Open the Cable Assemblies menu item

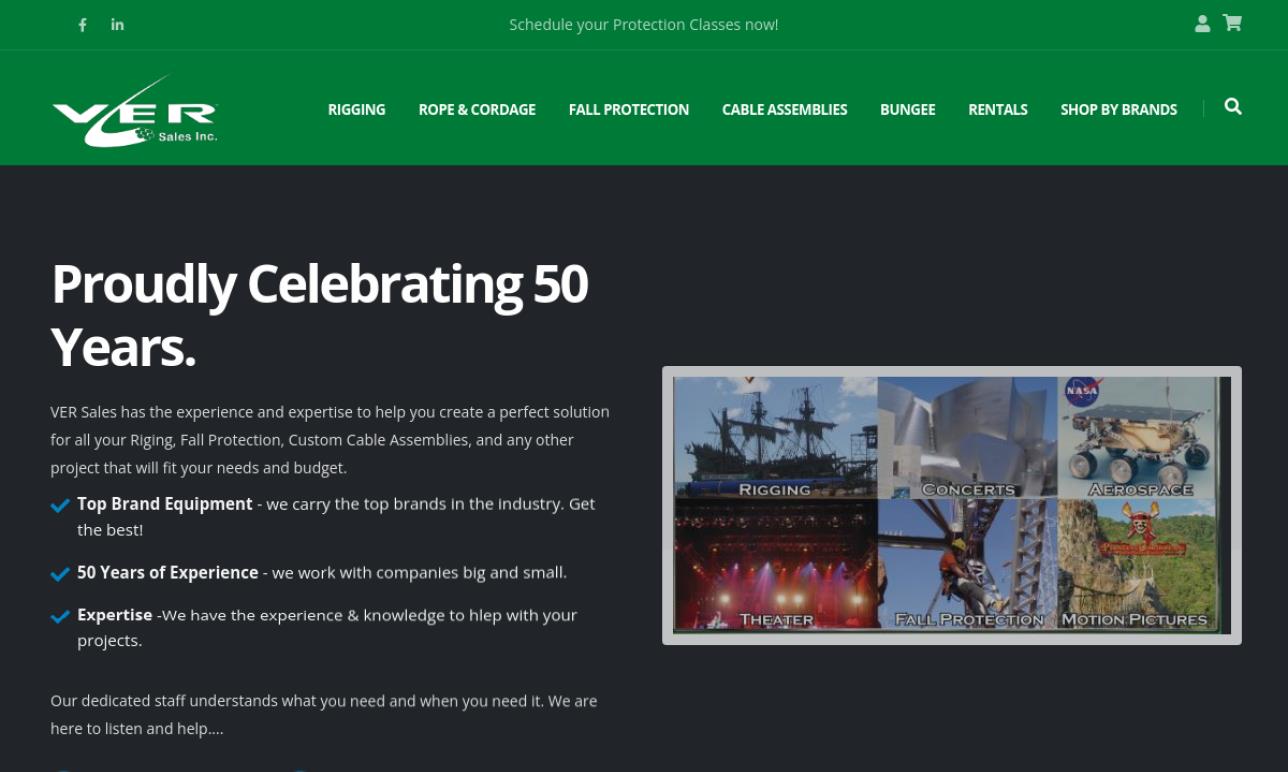(x=784, y=110)
